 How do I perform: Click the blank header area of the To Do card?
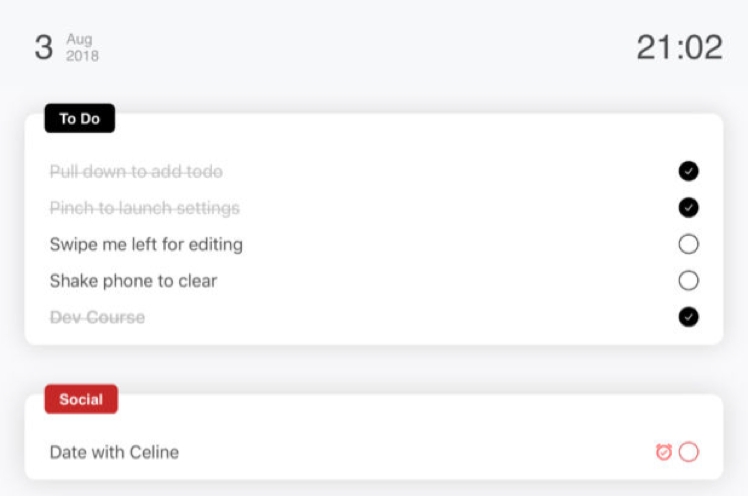tap(400, 132)
